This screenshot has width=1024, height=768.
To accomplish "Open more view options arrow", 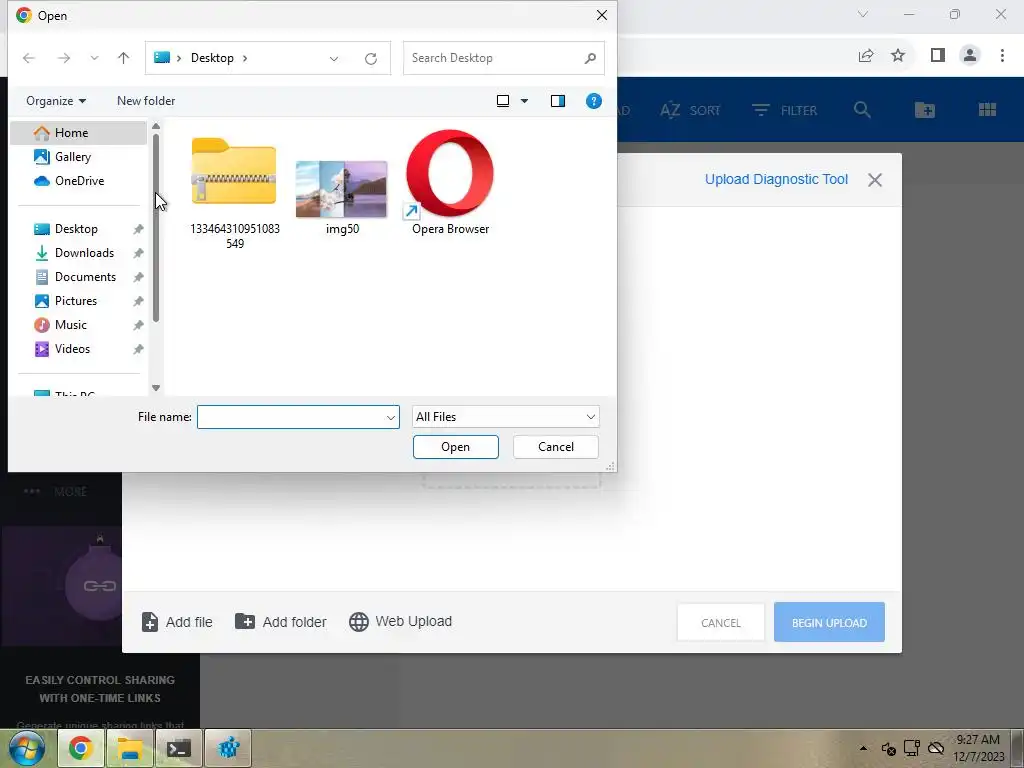I will point(524,101).
